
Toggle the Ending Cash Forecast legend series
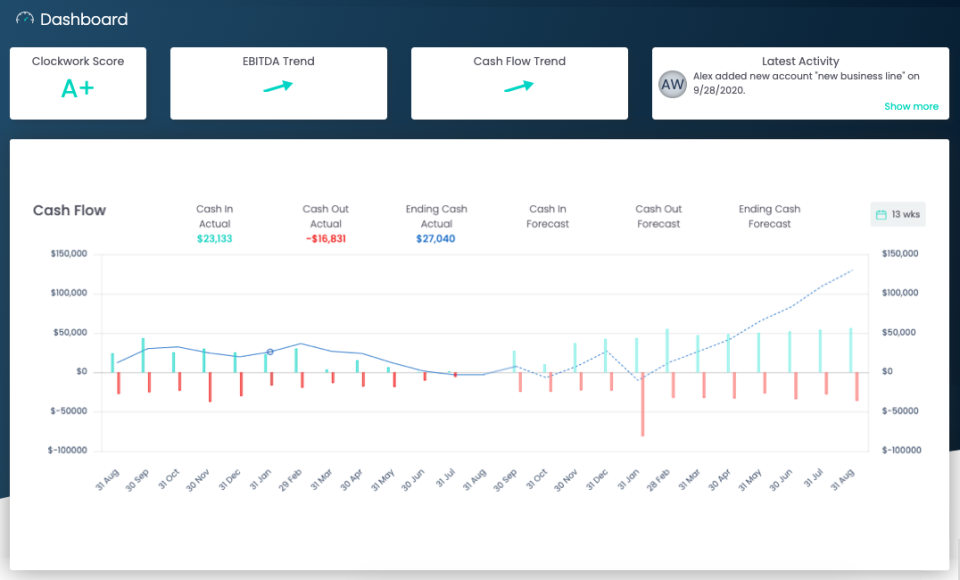(x=769, y=216)
